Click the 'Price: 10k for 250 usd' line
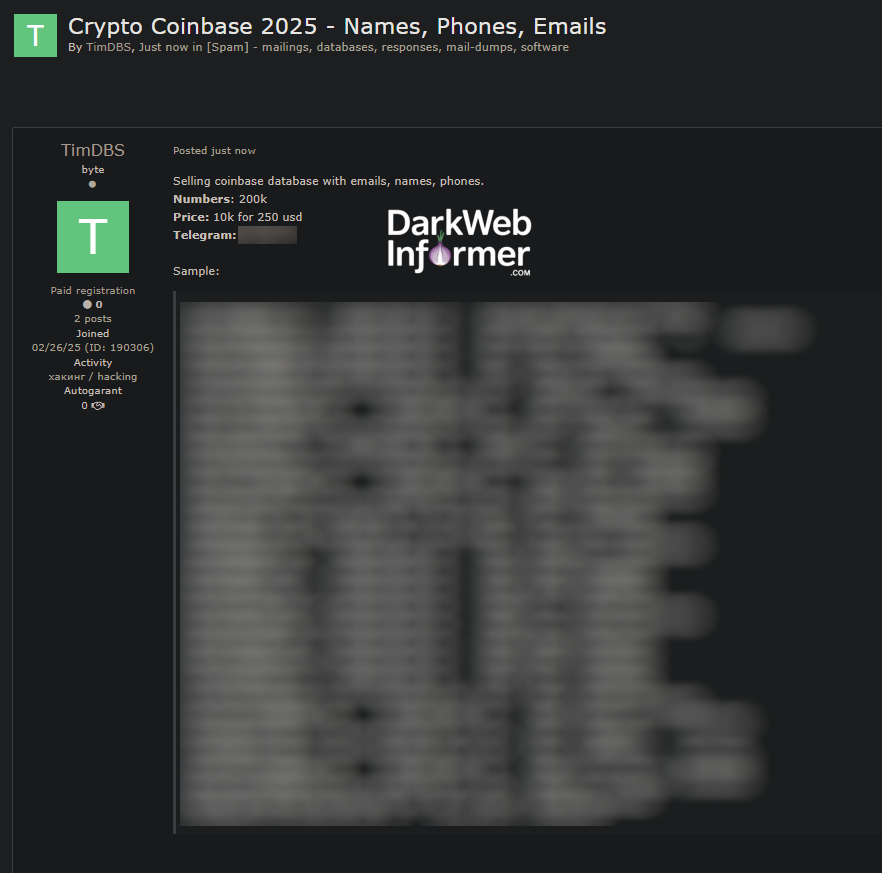882x873 pixels. click(237, 217)
